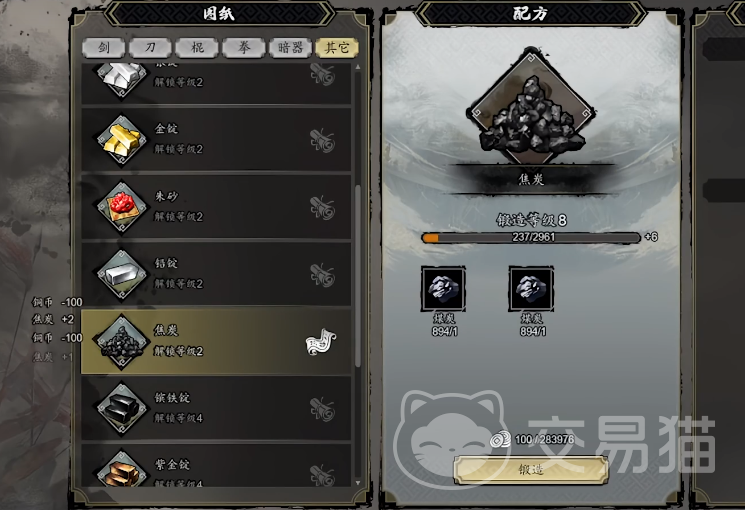Click the forging level experience bar
Viewport: 745px width, 510px height.
(531, 237)
